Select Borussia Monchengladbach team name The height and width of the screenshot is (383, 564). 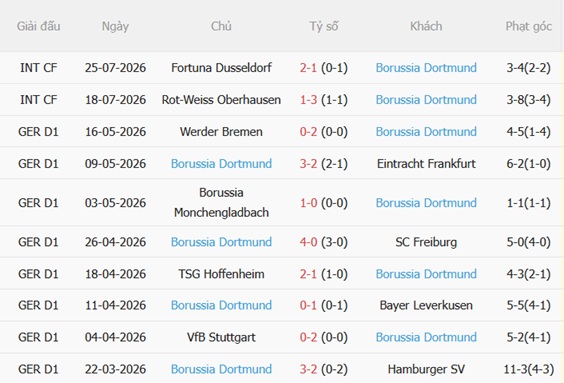pyautogui.click(x=221, y=202)
